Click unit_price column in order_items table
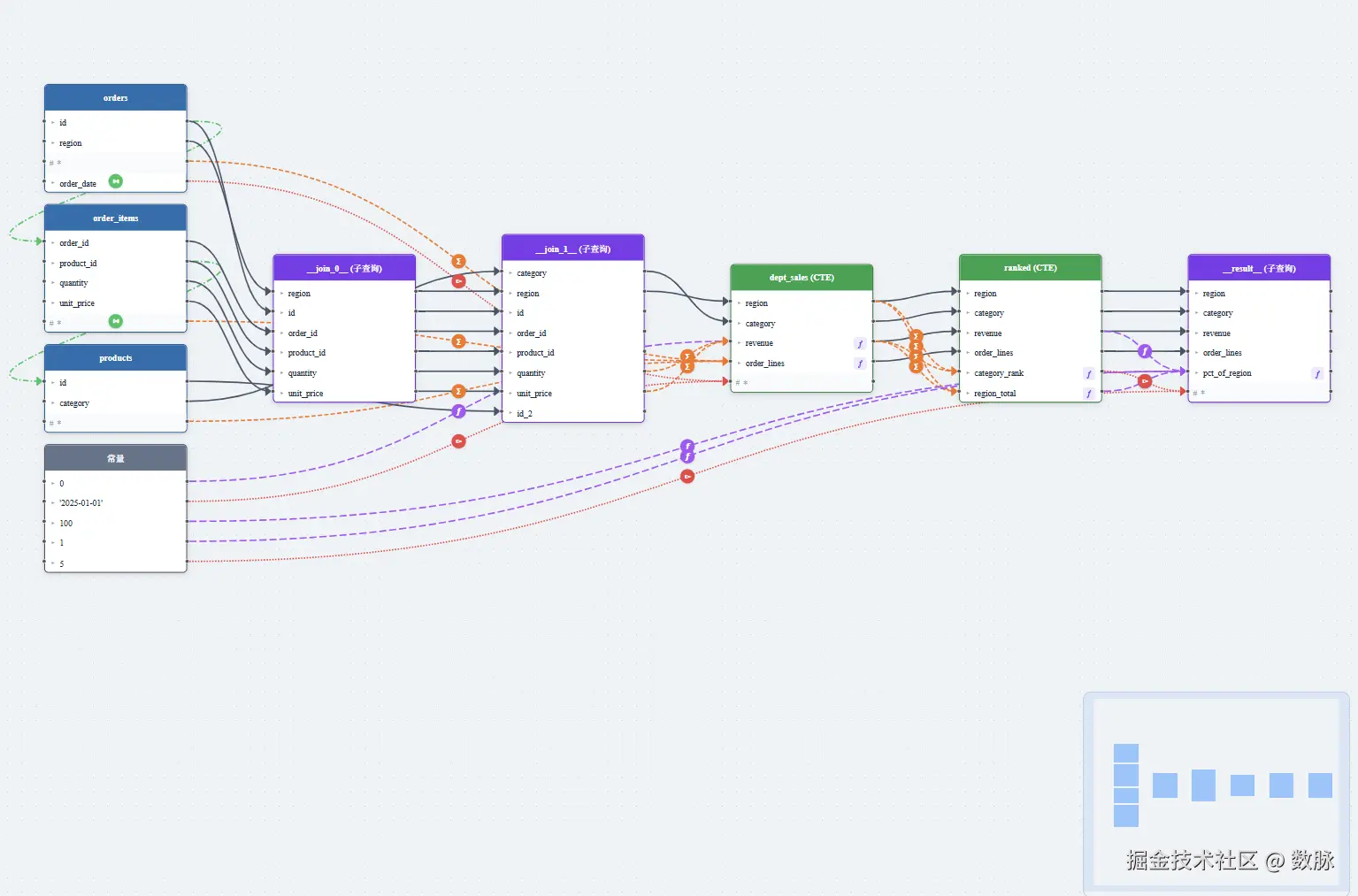 pos(116,303)
